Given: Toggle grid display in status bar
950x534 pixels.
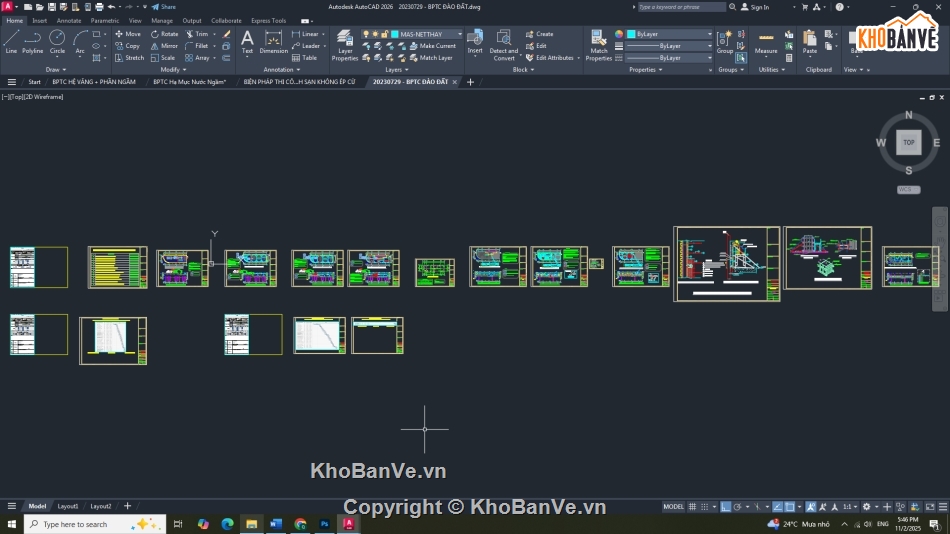Looking at the screenshot, I should tap(693, 507).
